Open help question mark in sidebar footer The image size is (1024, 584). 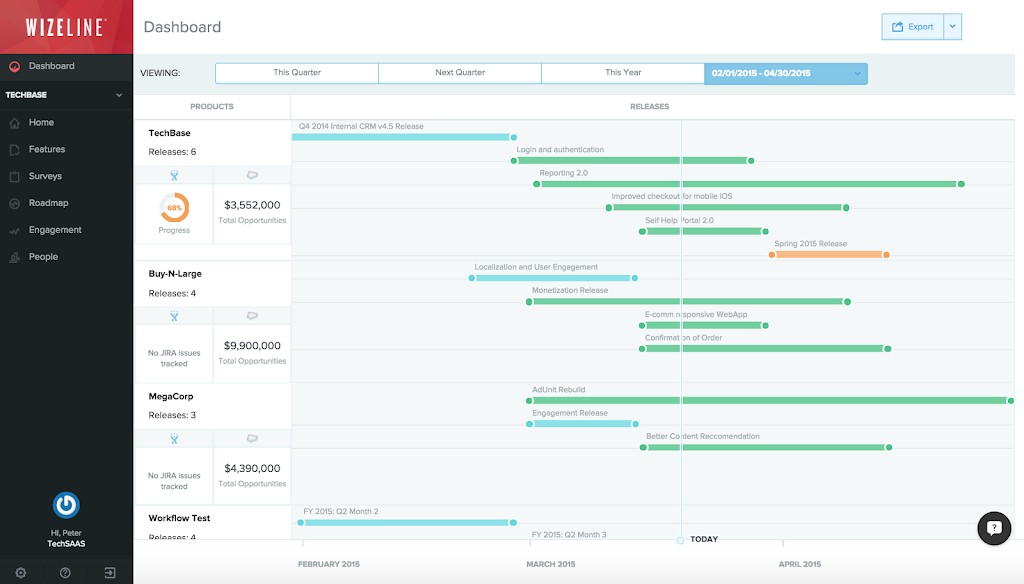pos(65,573)
